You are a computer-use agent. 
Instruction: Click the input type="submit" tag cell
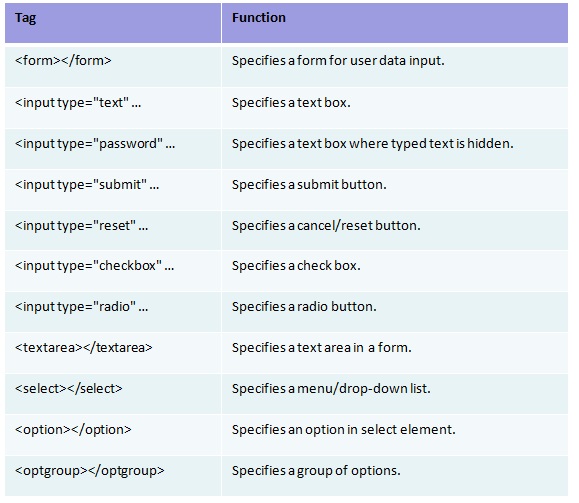[113, 190]
